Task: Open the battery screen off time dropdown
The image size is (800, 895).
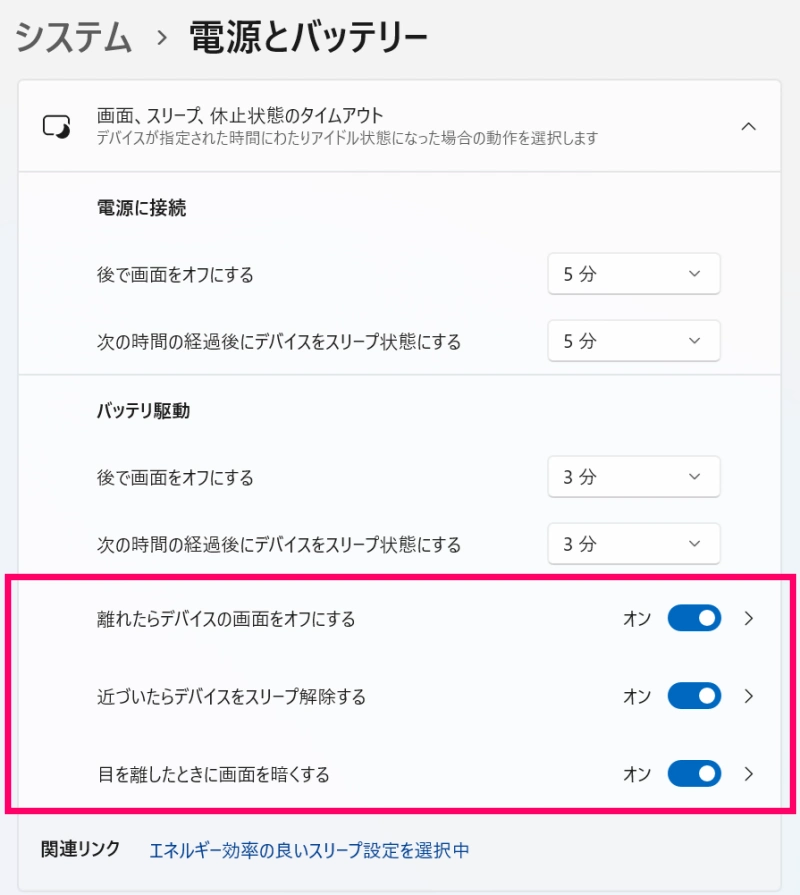Action: [x=634, y=477]
